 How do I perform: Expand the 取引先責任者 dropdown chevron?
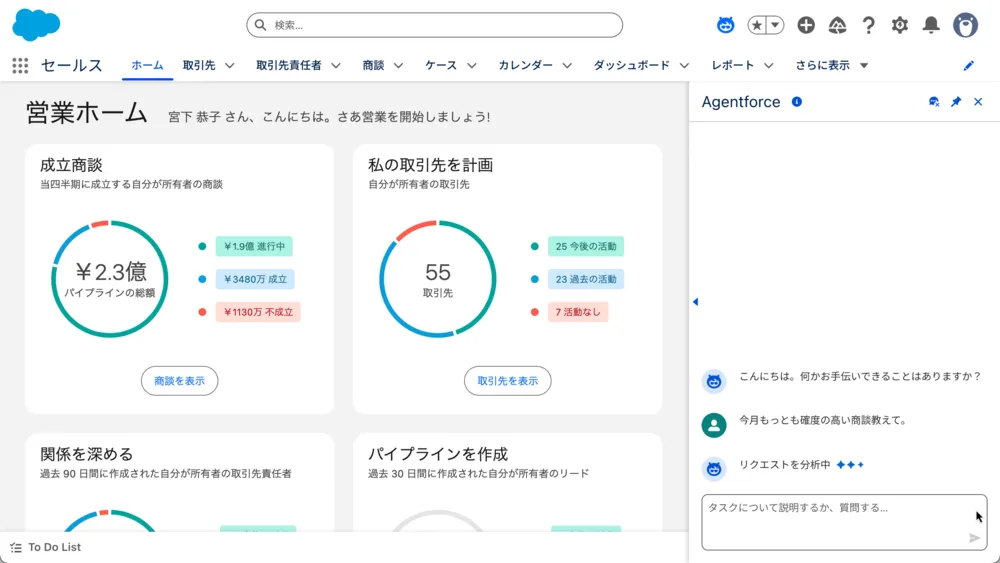click(x=335, y=65)
